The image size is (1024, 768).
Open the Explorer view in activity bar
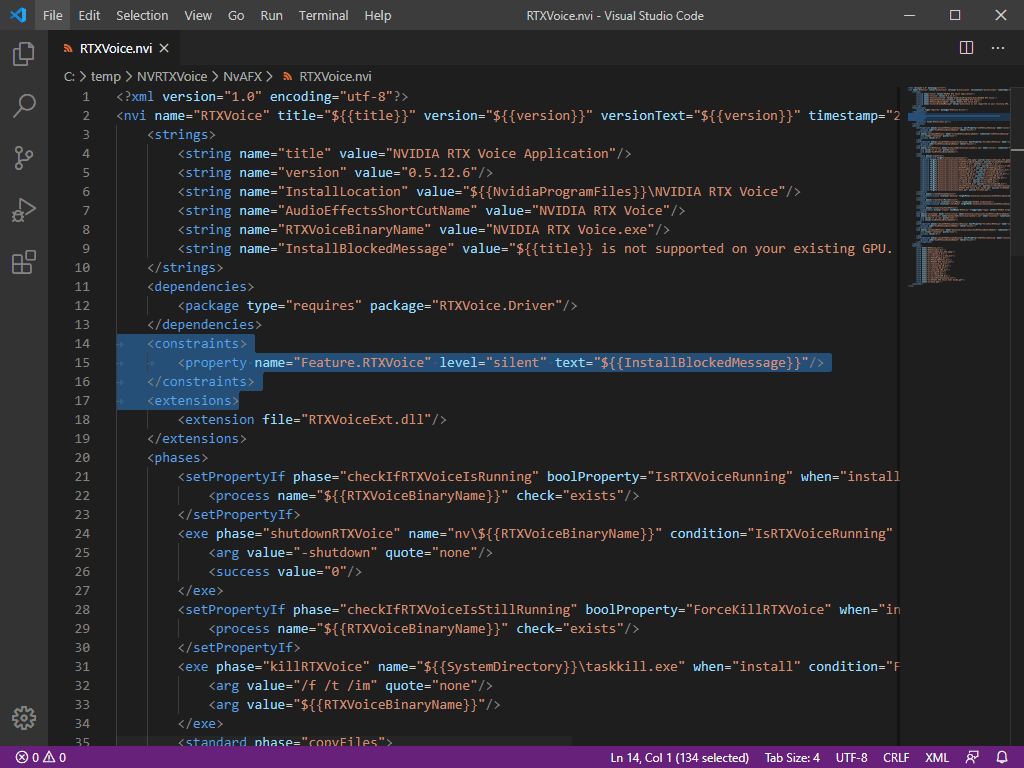coord(24,54)
